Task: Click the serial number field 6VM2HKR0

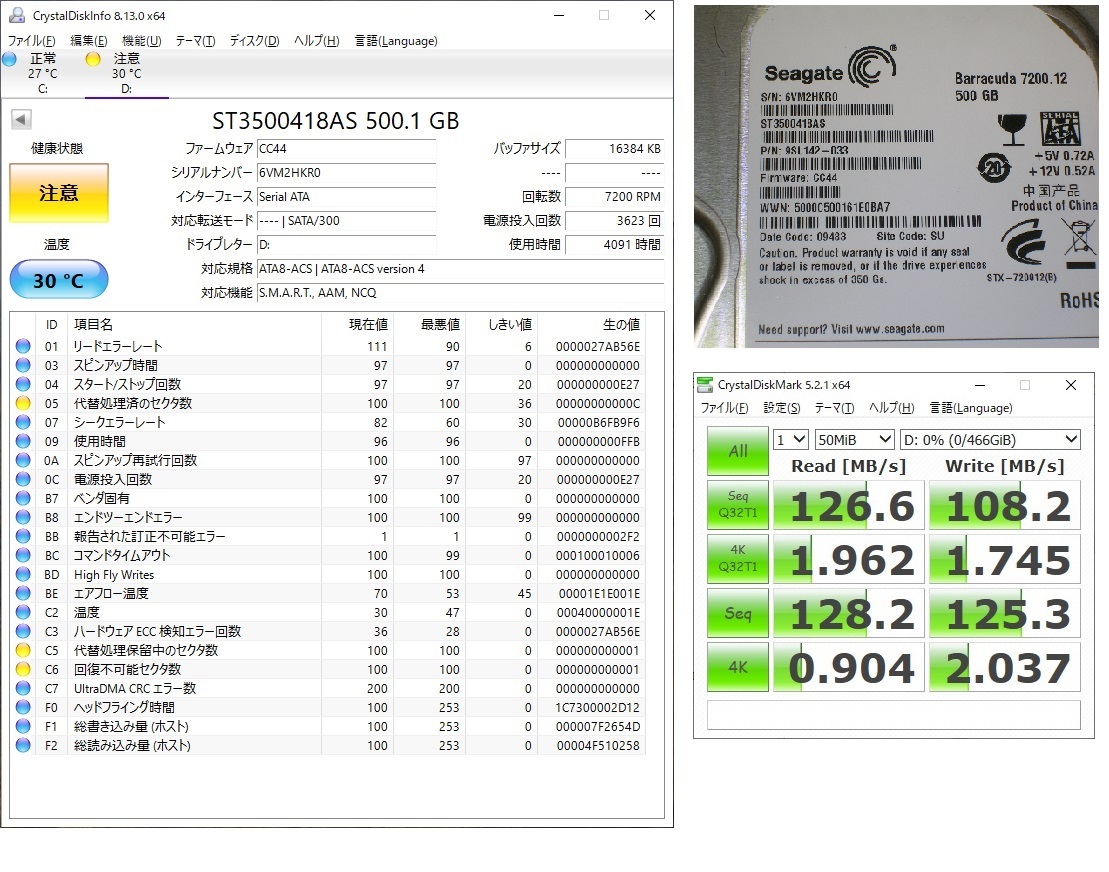Action: [347, 173]
